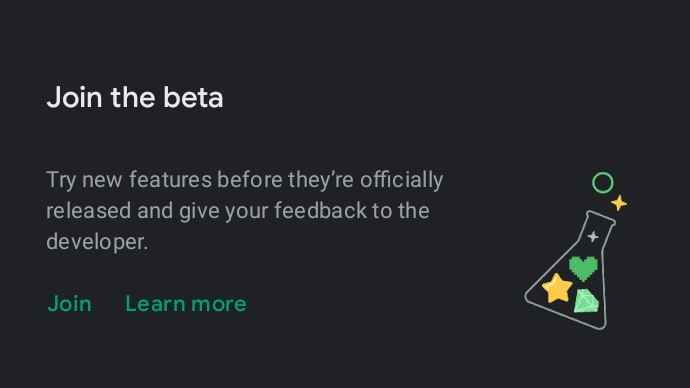Click the word 'Join' in the heading
The width and height of the screenshot is (690, 388).
click(74, 97)
